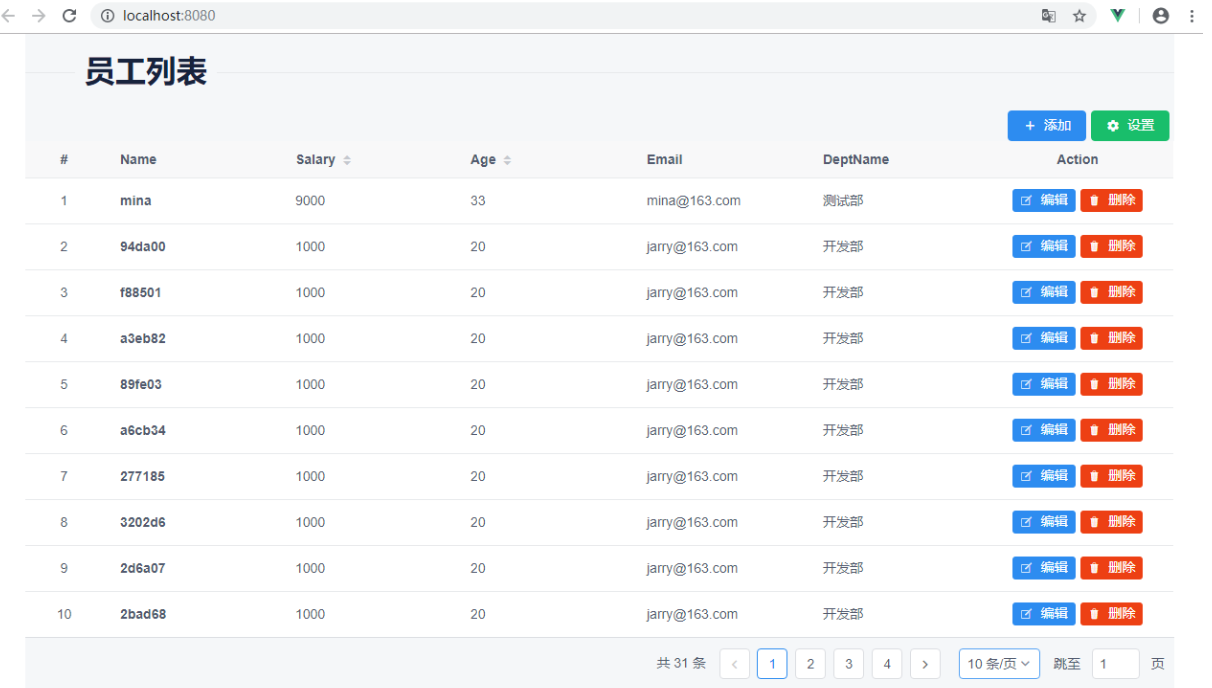Click the name cell a6cb34
This screenshot has height=688, width=1212.
pyautogui.click(x=143, y=431)
